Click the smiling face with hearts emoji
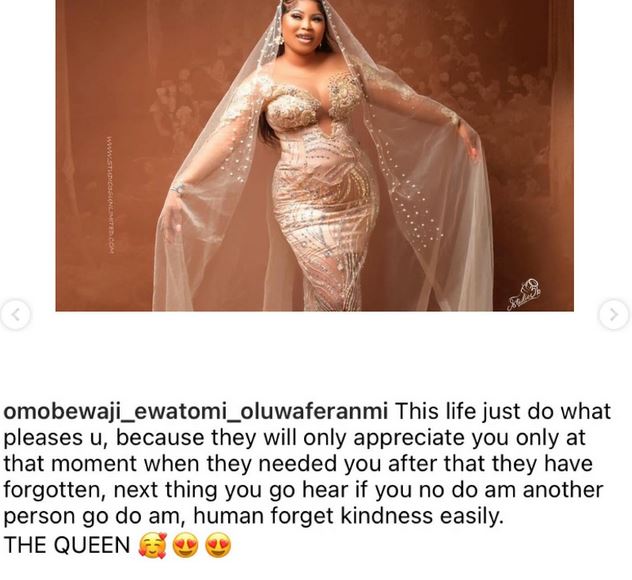Screen dimensions: 632x580 click(x=152, y=546)
